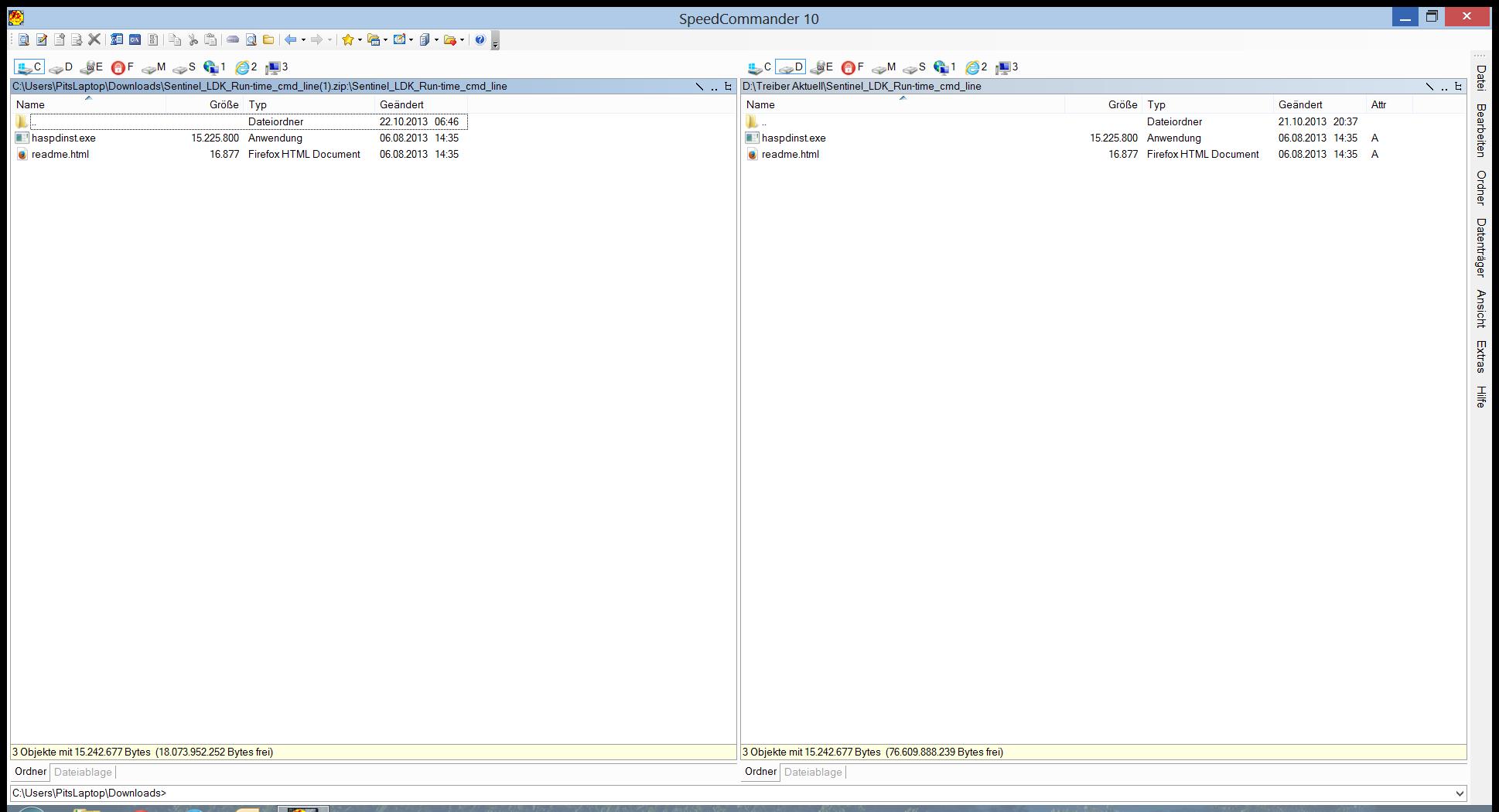Select drive C in left panel

tap(29, 67)
